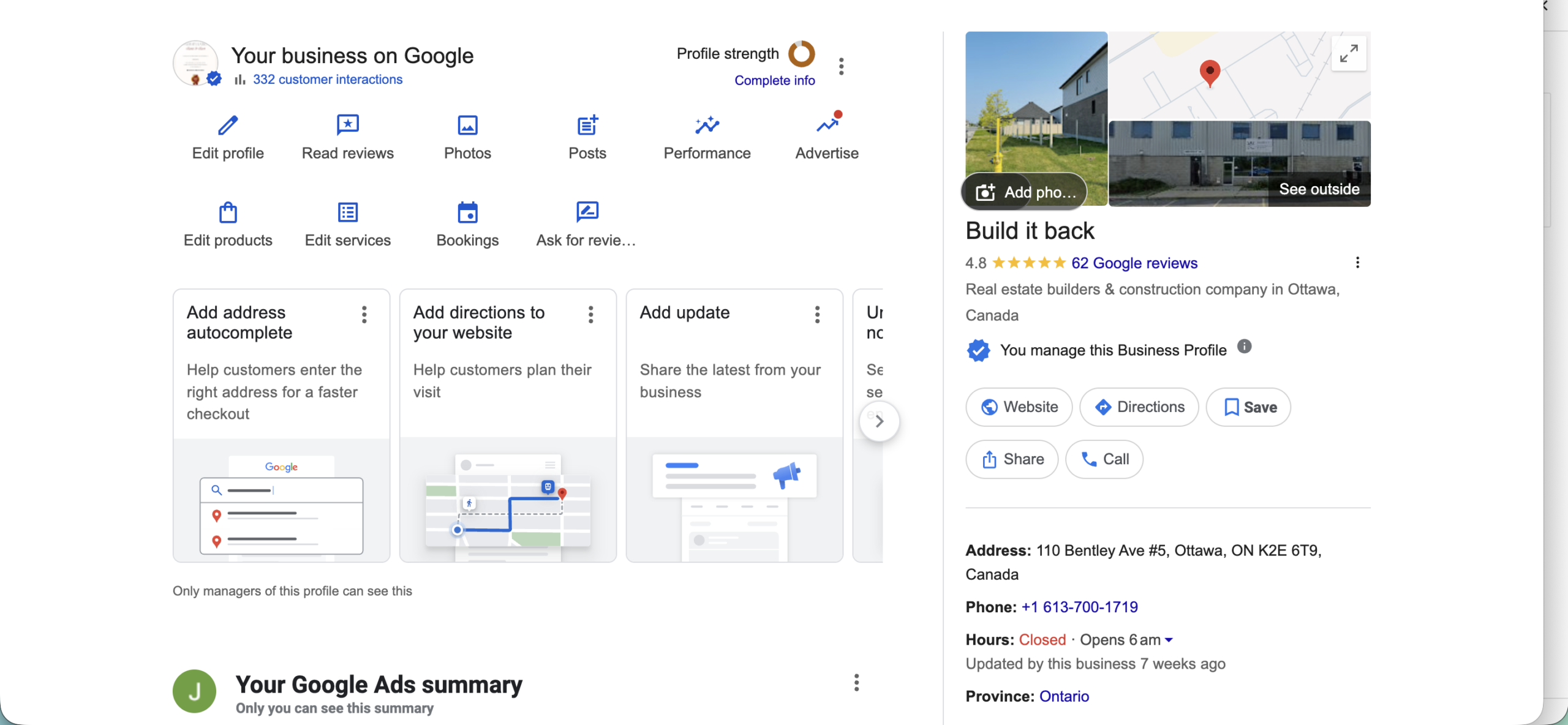Open three-dot menu on Add update card
The image size is (1568, 725).
[817, 314]
